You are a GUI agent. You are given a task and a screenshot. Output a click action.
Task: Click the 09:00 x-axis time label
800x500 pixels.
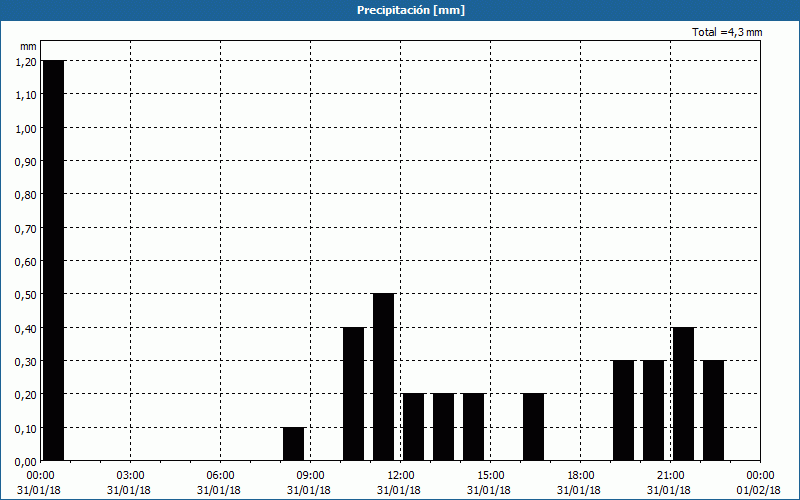(310, 476)
